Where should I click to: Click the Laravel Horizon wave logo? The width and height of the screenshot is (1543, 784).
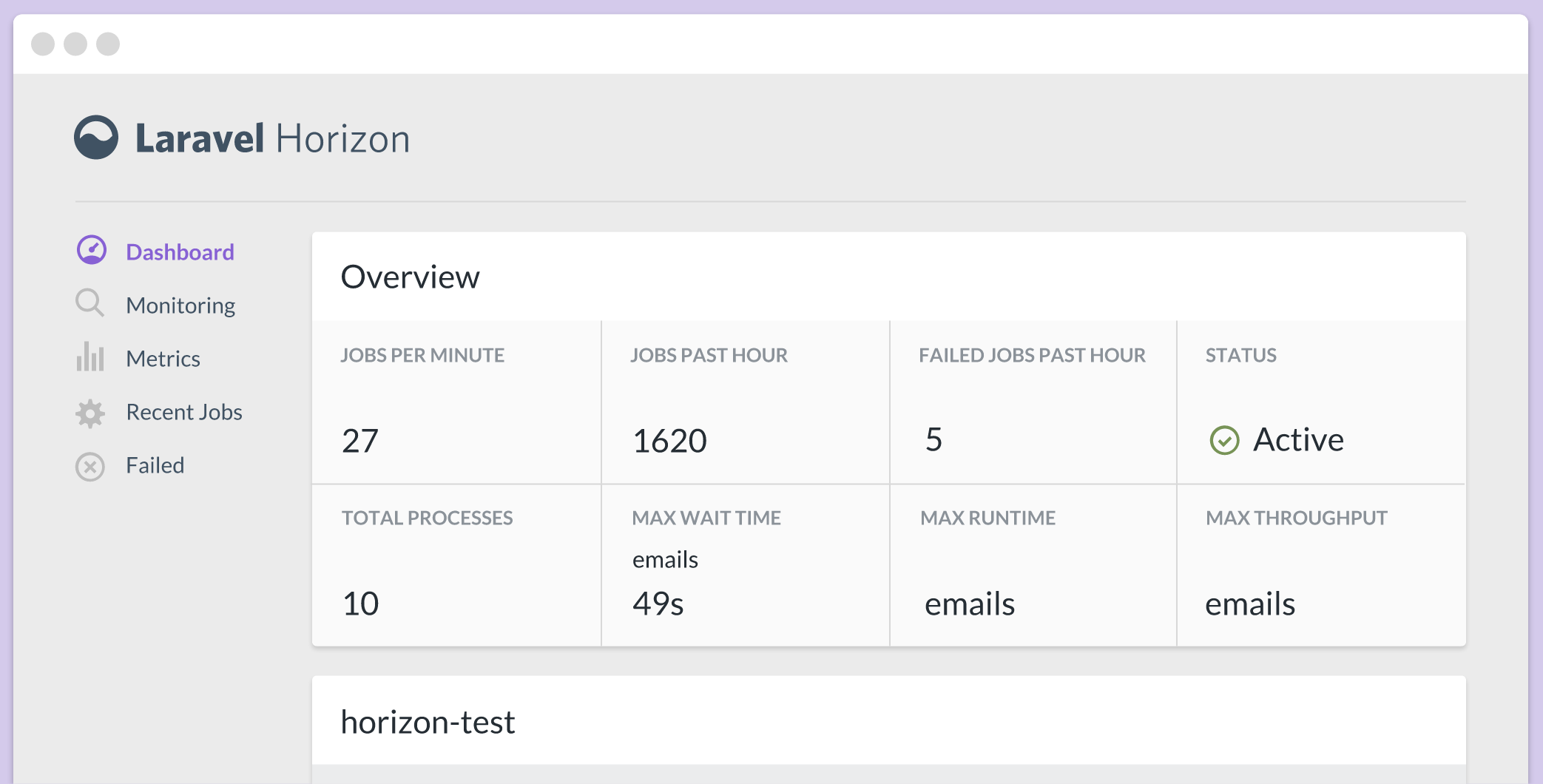[97, 138]
